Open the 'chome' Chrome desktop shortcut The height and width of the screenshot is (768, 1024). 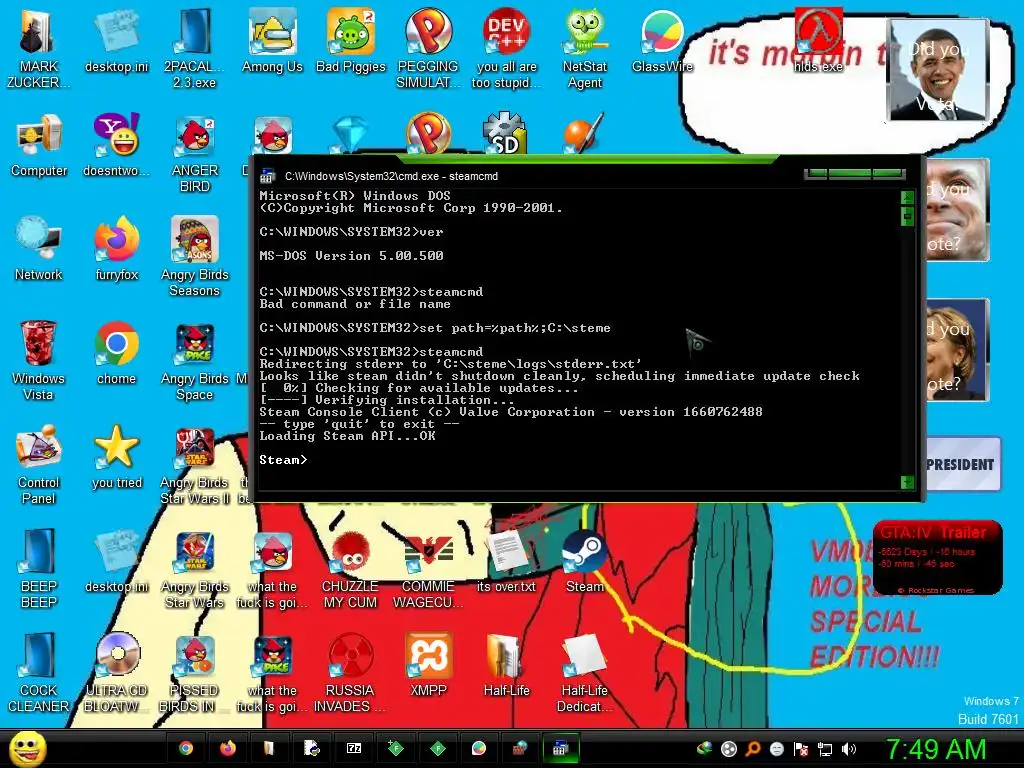coord(116,353)
